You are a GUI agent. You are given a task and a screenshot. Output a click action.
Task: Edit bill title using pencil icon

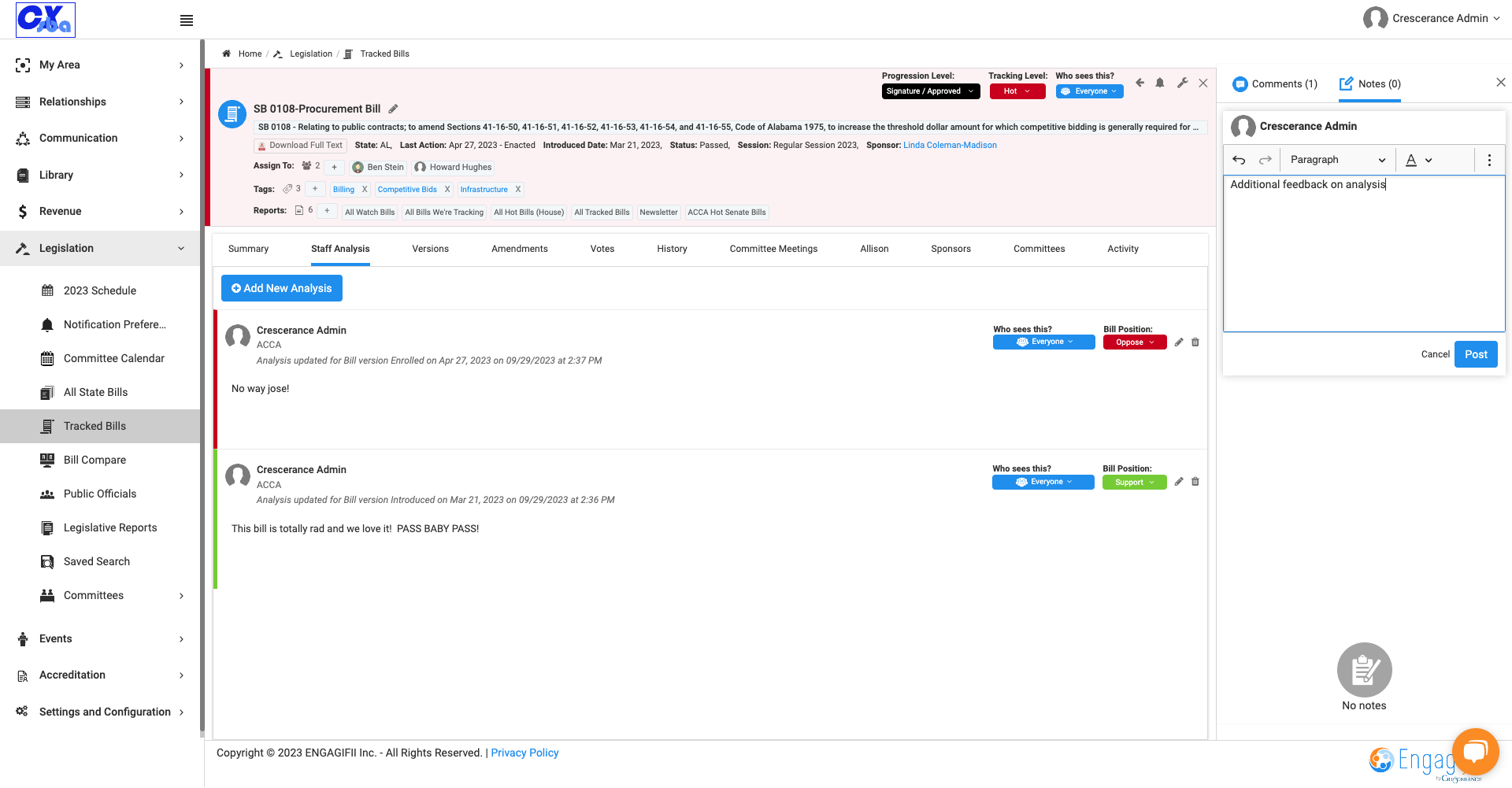393,109
